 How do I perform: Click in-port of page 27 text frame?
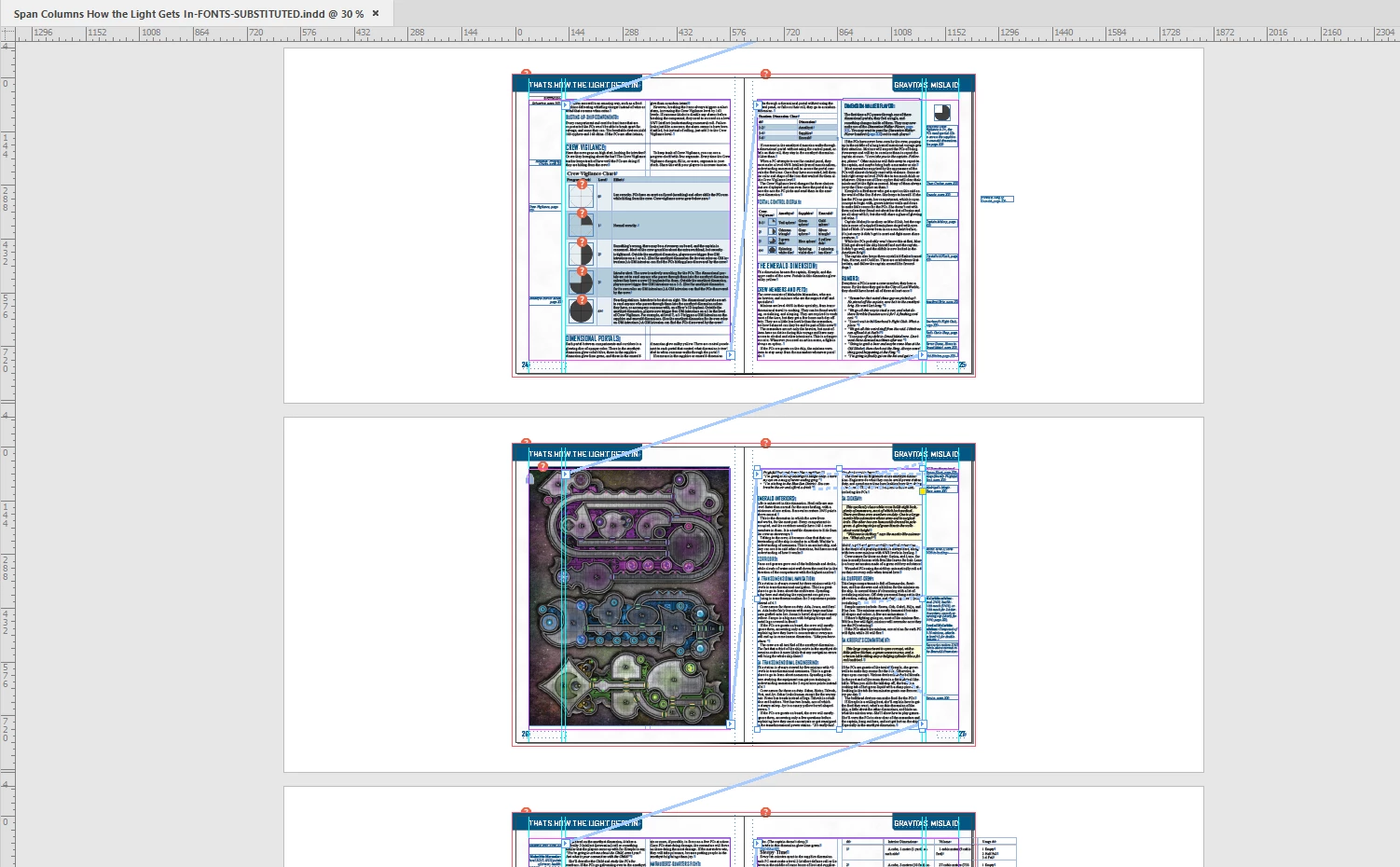click(757, 475)
